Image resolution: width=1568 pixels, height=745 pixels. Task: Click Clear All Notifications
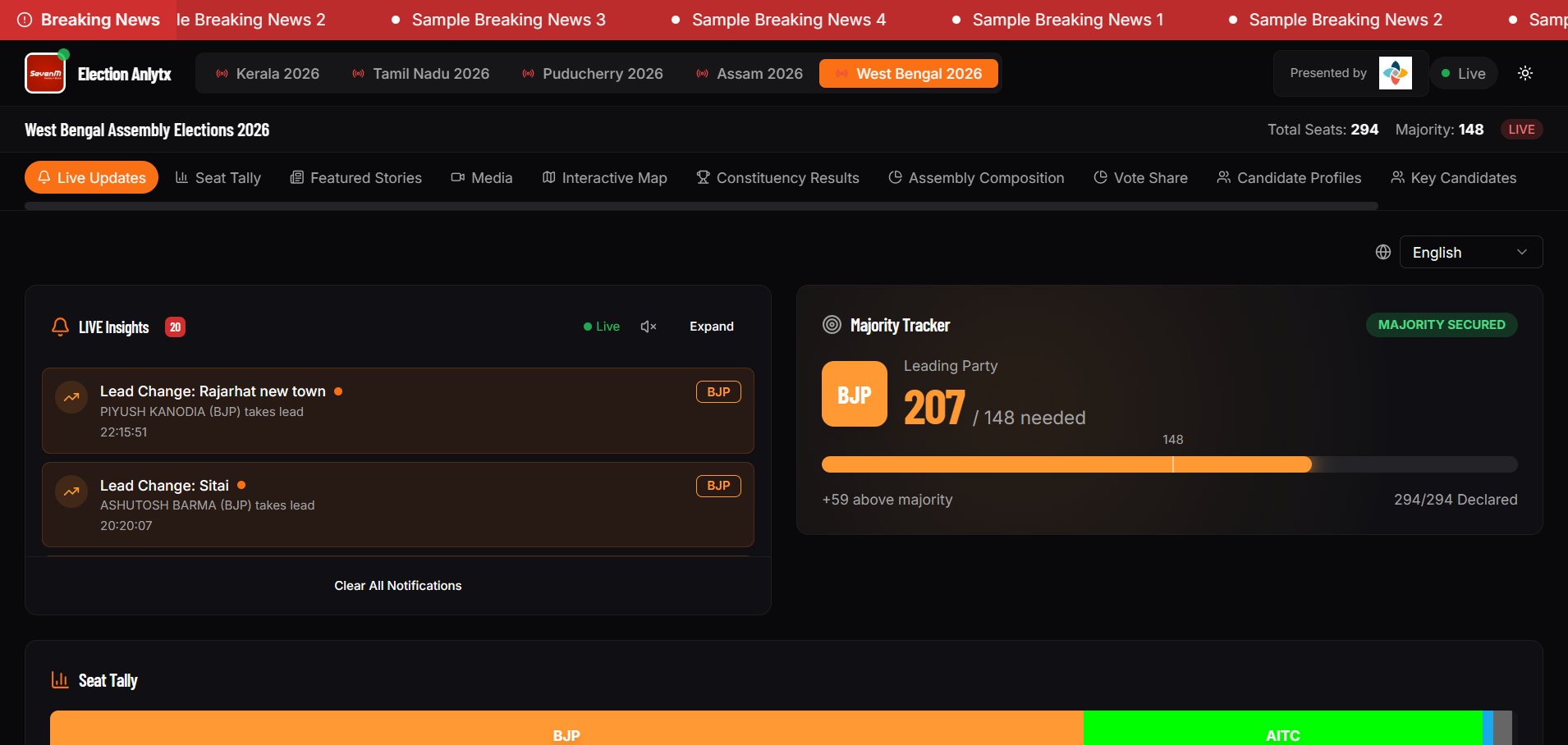pos(398,586)
